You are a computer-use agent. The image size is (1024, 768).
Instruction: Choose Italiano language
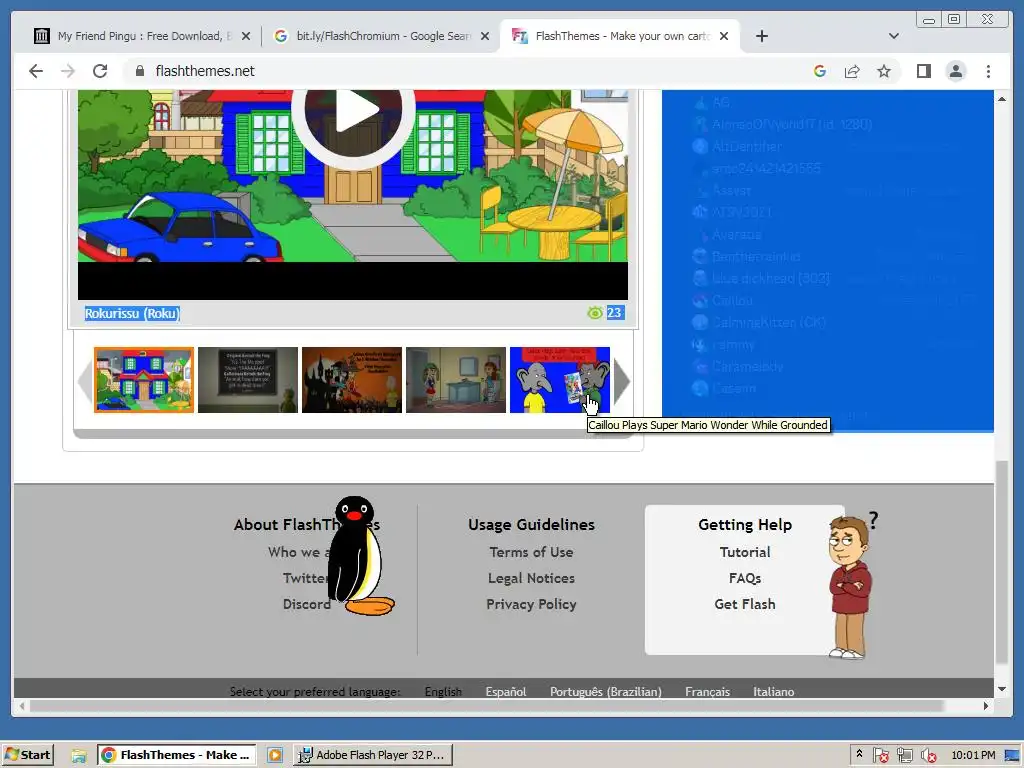coord(773,692)
